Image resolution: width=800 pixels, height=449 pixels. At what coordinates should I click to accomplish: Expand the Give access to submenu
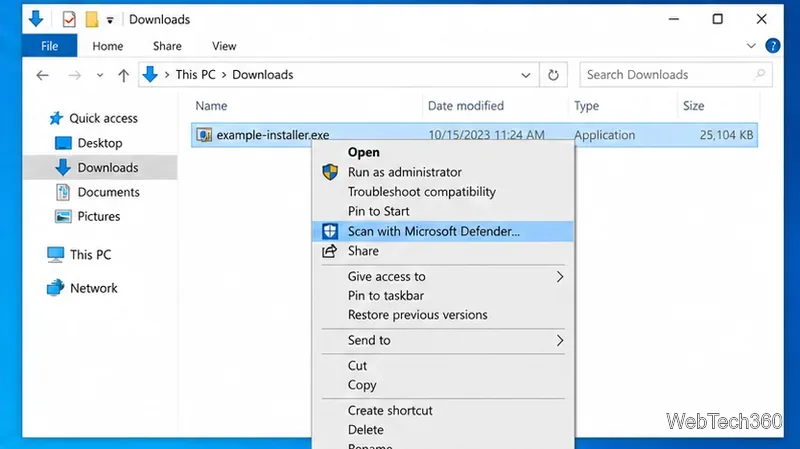tap(443, 277)
